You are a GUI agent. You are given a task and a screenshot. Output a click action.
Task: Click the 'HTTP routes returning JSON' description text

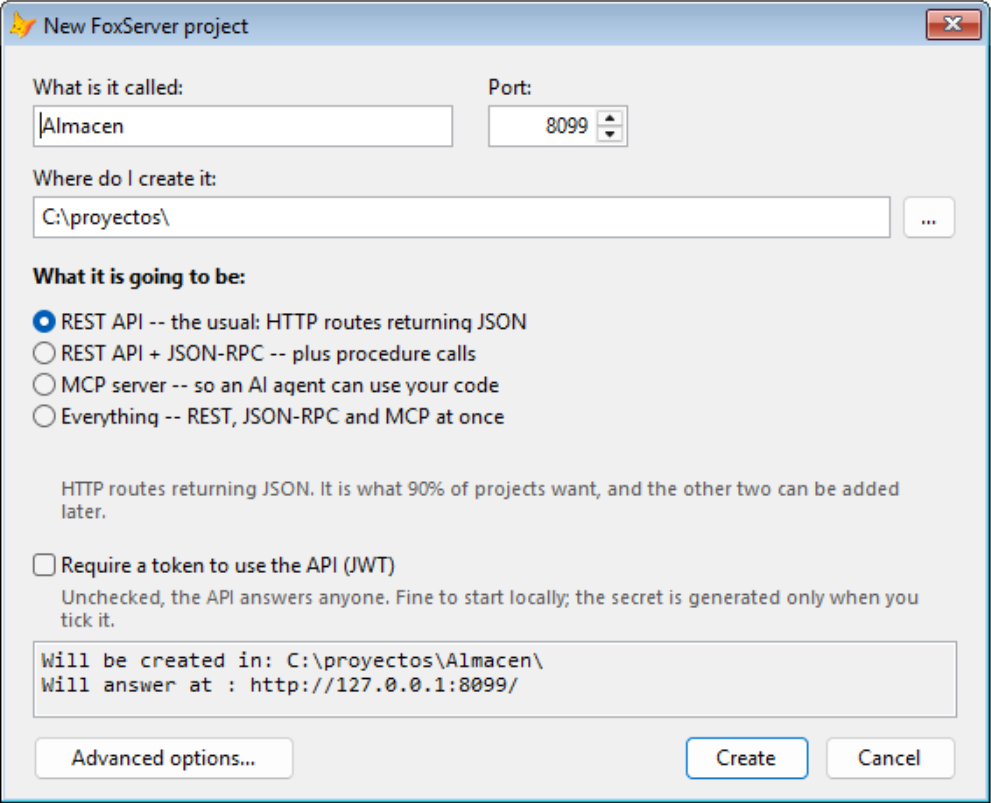tap(480, 500)
